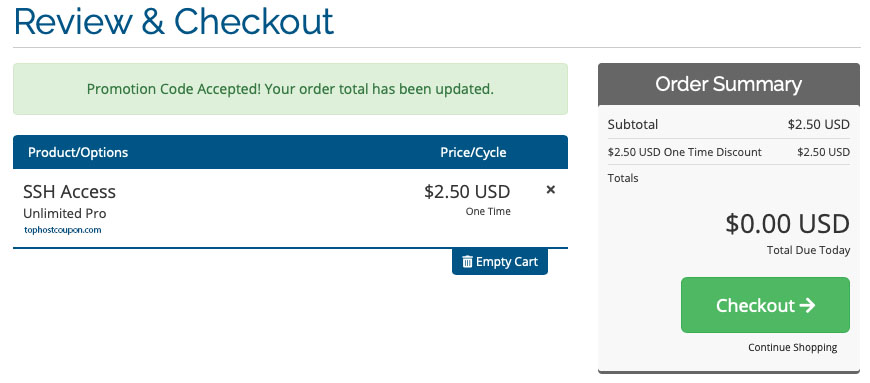Click the Product/Options column header
The width and height of the screenshot is (870, 383).
78,152
